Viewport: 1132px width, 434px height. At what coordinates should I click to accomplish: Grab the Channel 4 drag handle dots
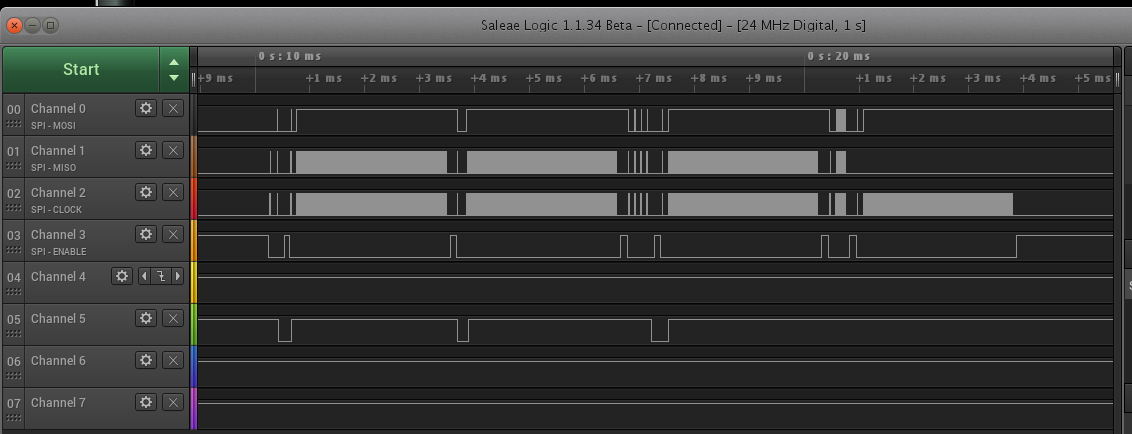[14, 292]
